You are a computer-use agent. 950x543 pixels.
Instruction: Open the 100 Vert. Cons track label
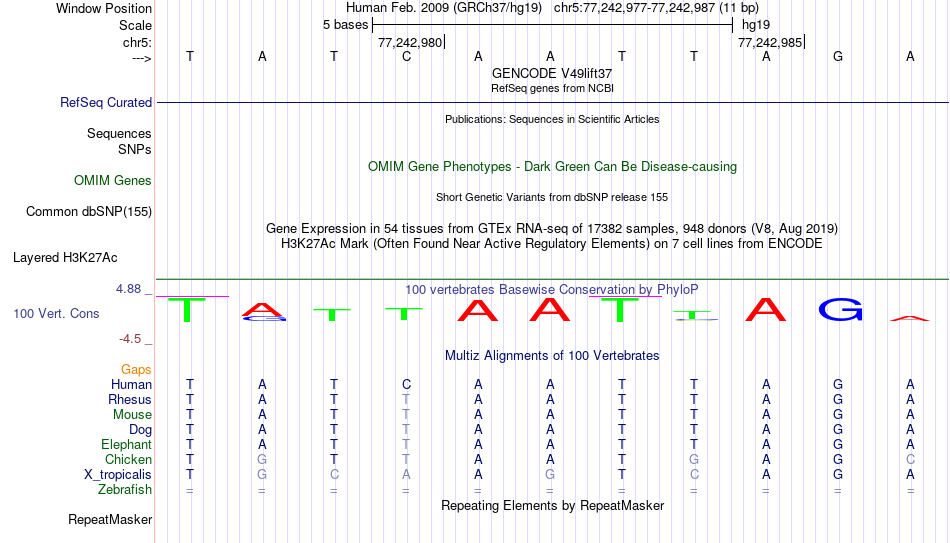coord(56,313)
